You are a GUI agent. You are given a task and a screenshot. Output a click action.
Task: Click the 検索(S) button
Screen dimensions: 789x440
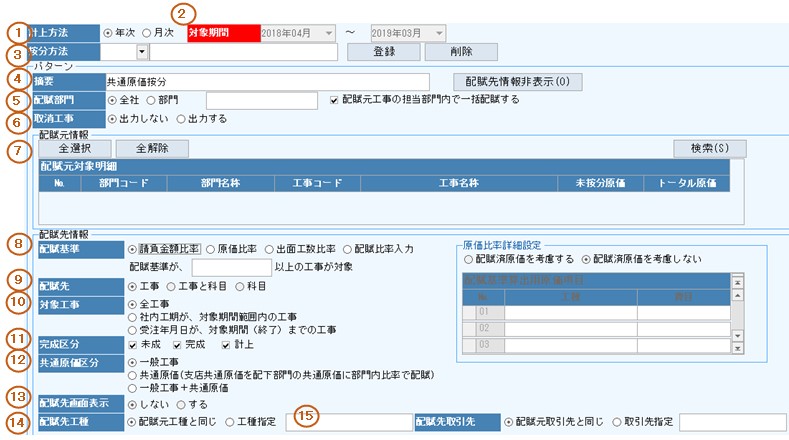tap(710, 147)
